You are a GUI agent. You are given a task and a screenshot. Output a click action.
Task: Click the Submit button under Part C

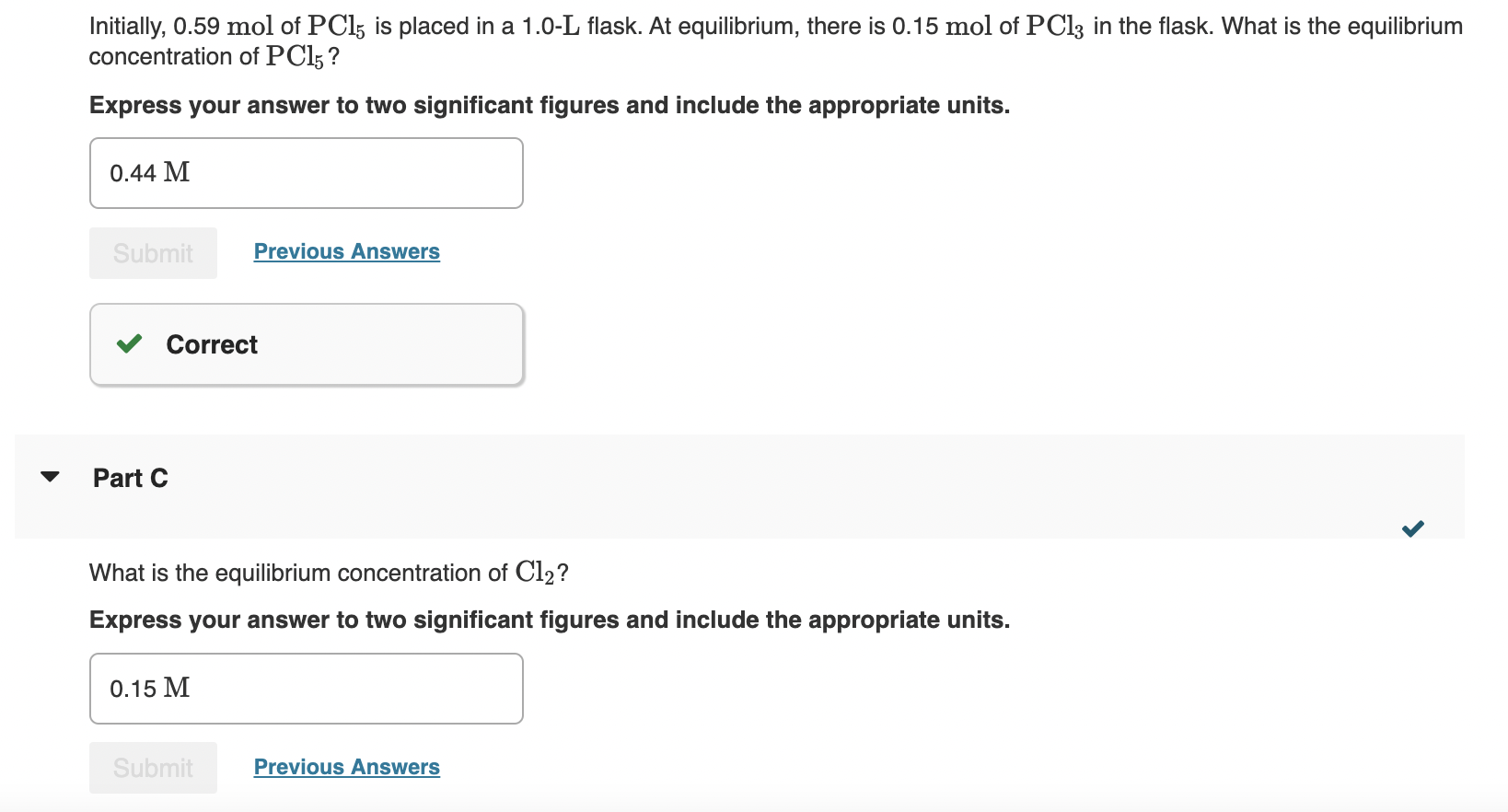tap(152, 767)
